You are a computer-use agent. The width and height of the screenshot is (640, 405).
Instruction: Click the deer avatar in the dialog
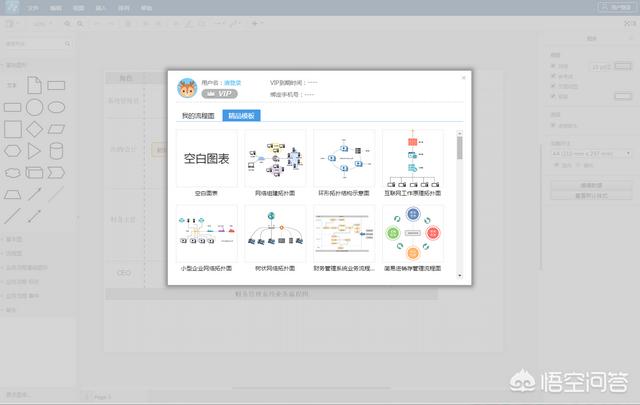tap(187, 88)
